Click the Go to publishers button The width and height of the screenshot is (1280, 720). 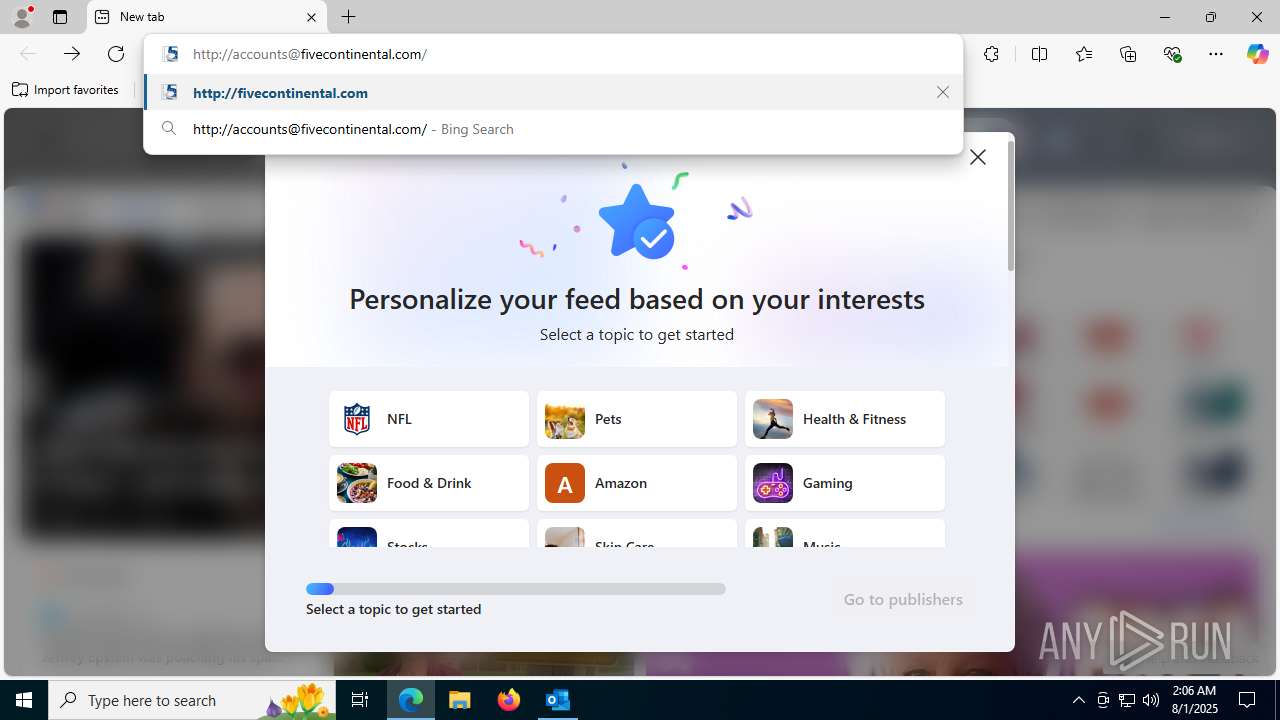click(903, 599)
